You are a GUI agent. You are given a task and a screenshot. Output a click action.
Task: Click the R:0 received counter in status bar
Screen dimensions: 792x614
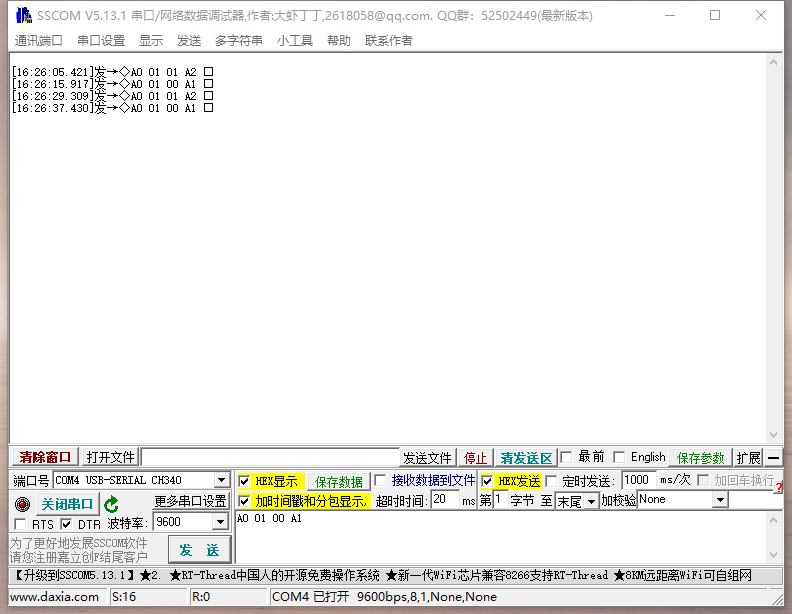201,597
